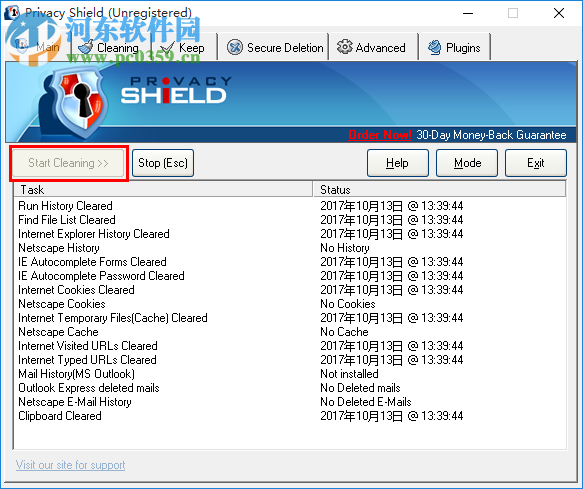583x489 pixels.
Task: Click the Task column header
Action: click(x=163, y=190)
